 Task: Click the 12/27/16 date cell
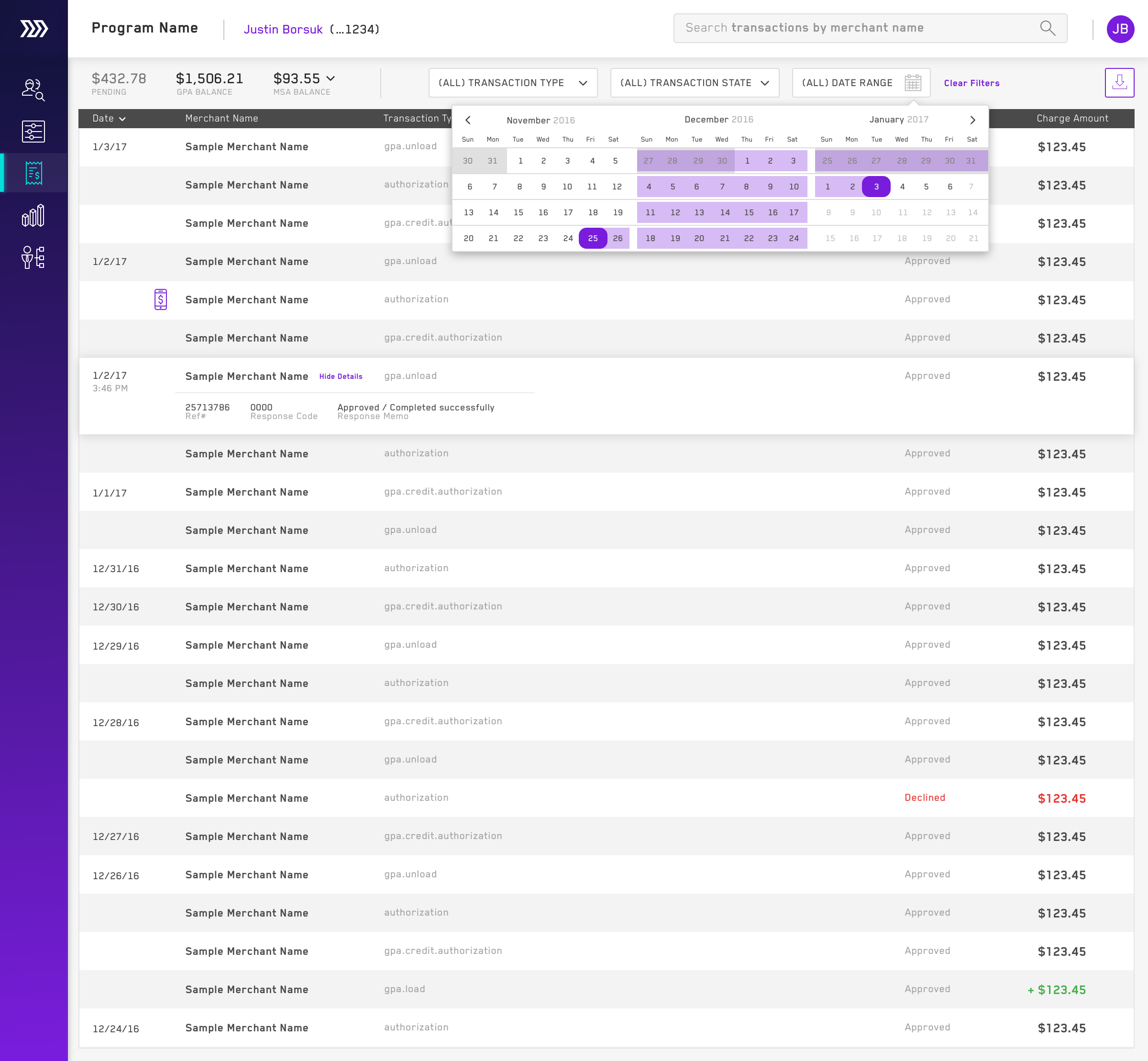pyautogui.click(x=116, y=837)
